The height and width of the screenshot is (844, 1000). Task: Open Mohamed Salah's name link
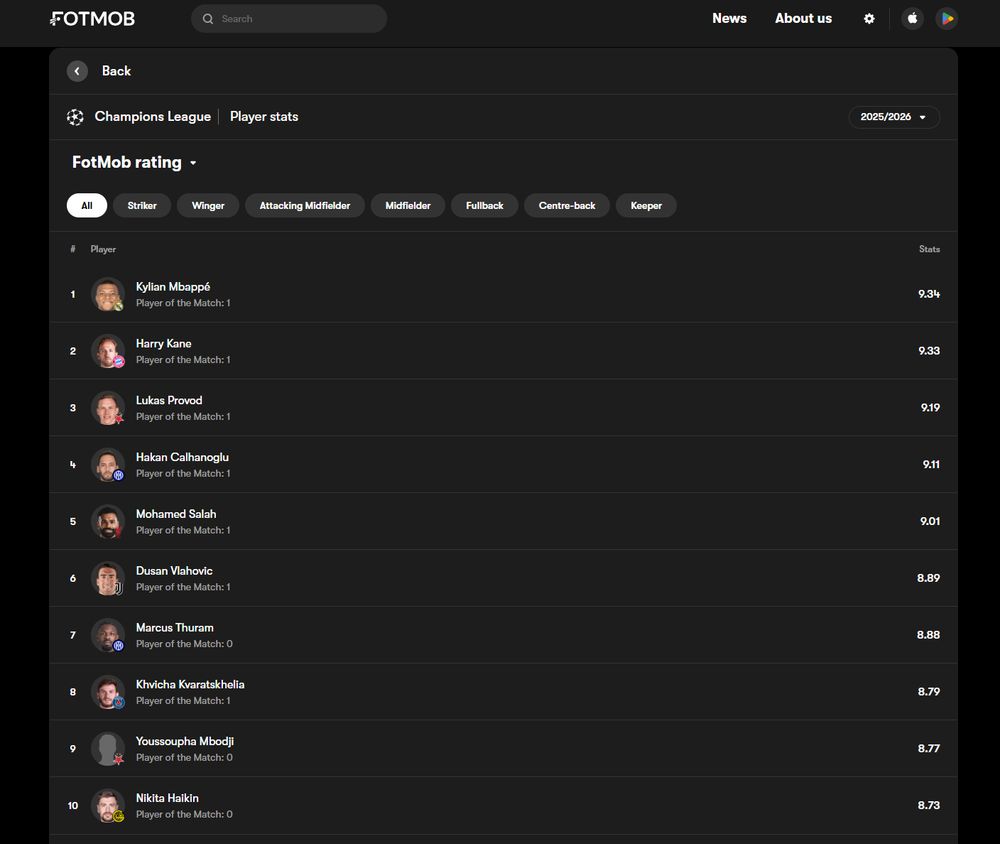click(176, 514)
